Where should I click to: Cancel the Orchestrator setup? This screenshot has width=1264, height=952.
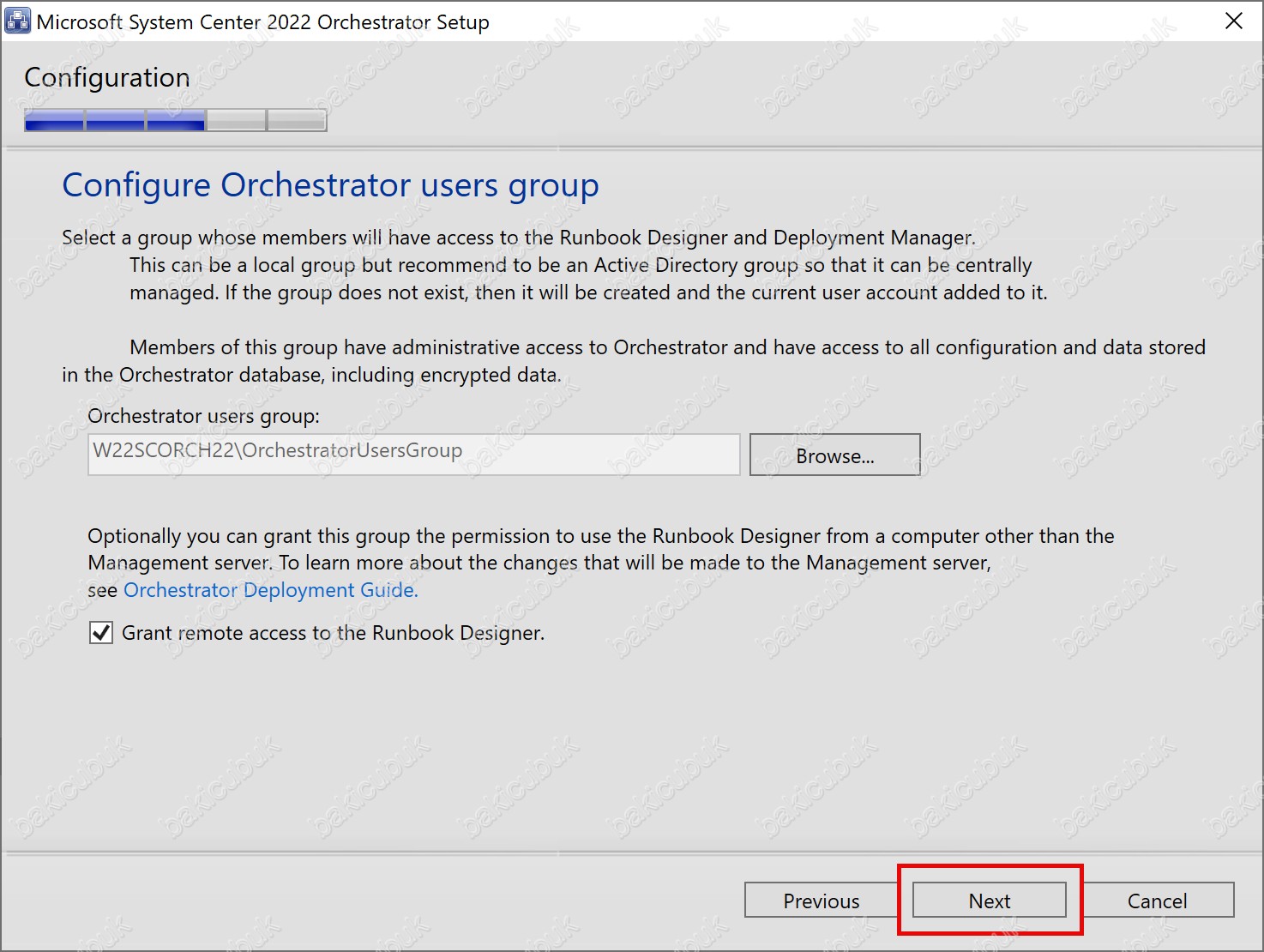(x=1158, y=901)
